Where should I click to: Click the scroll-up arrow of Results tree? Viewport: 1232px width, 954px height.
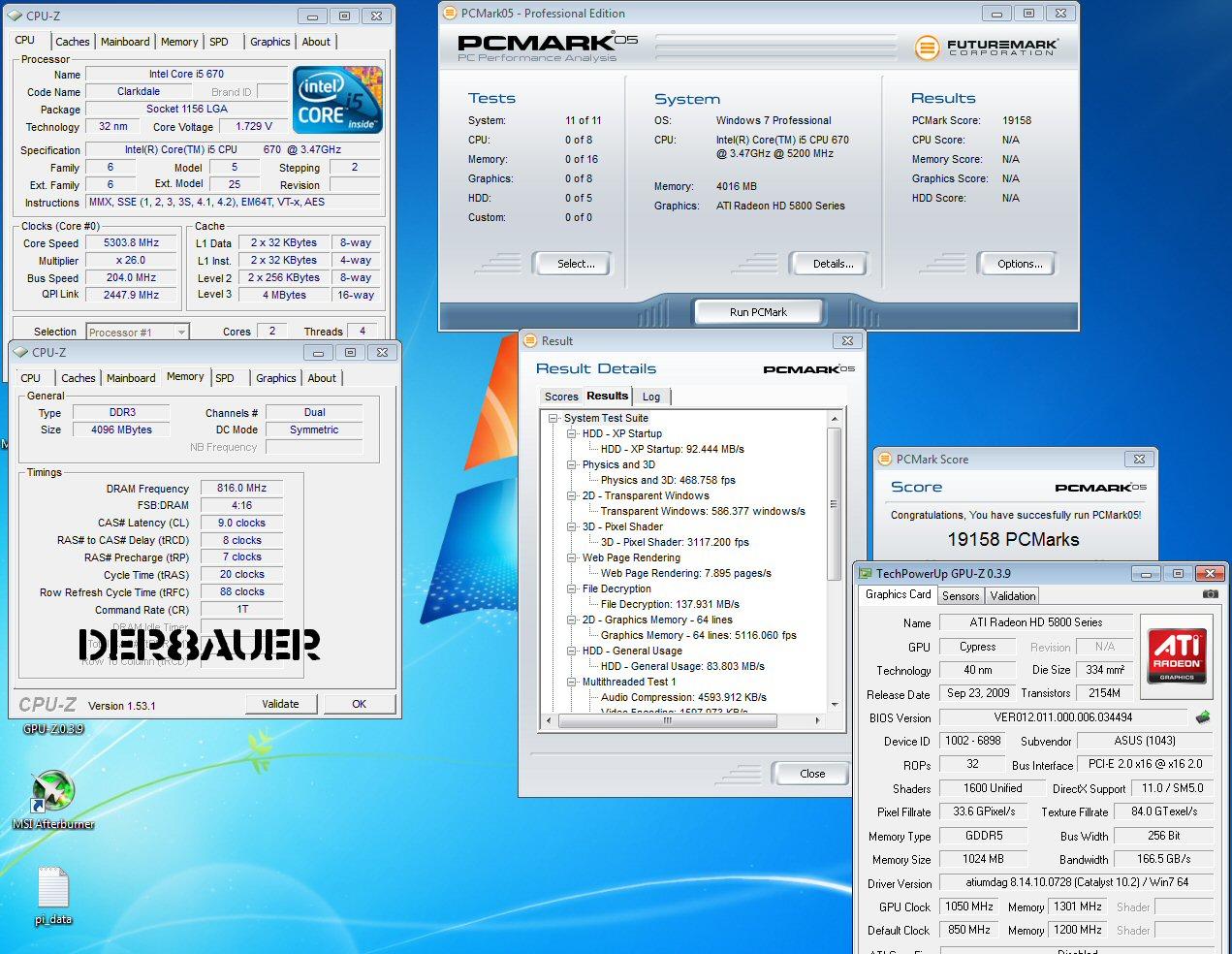[x=834, y=418]
